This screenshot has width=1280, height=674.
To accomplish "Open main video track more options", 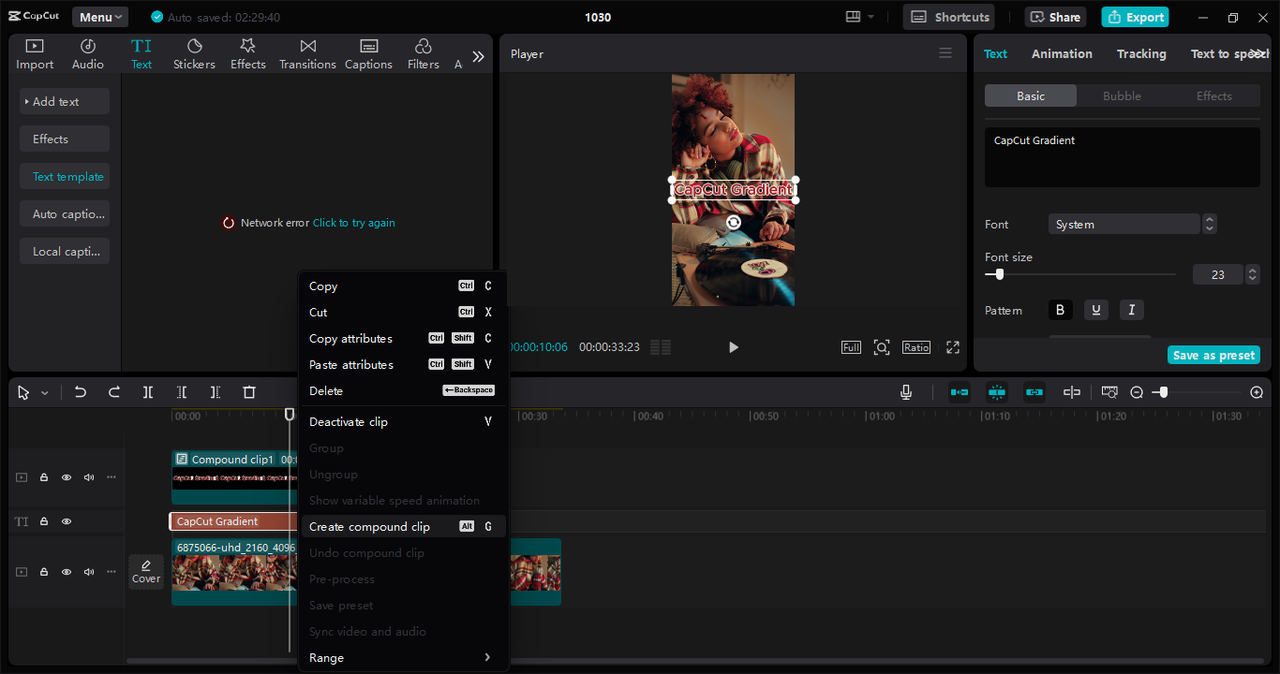I will pyautogui.click(x=111, y=572).
